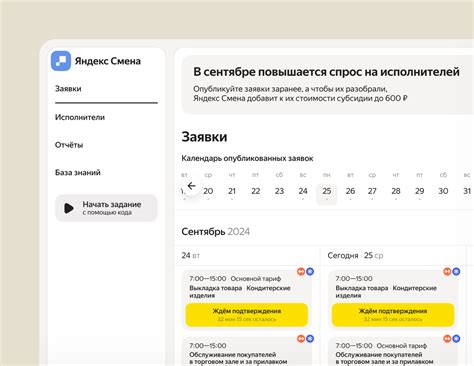Click orange badge icon on 24 вт Выкладка card
This screenshot has width=474, height=366.
pos(301,272)
